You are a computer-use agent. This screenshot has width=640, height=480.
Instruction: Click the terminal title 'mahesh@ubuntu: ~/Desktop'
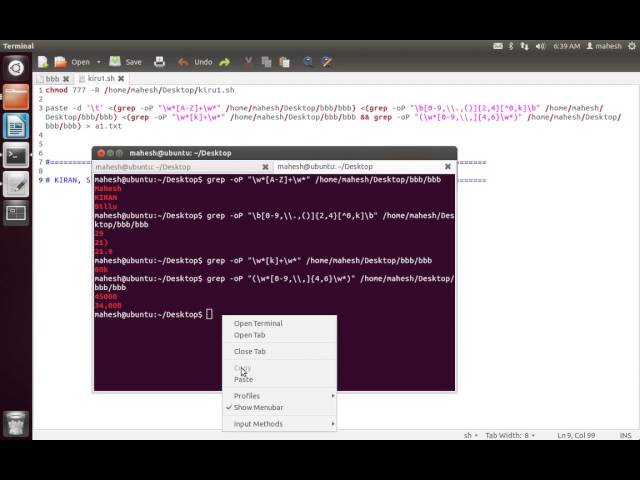180,153
